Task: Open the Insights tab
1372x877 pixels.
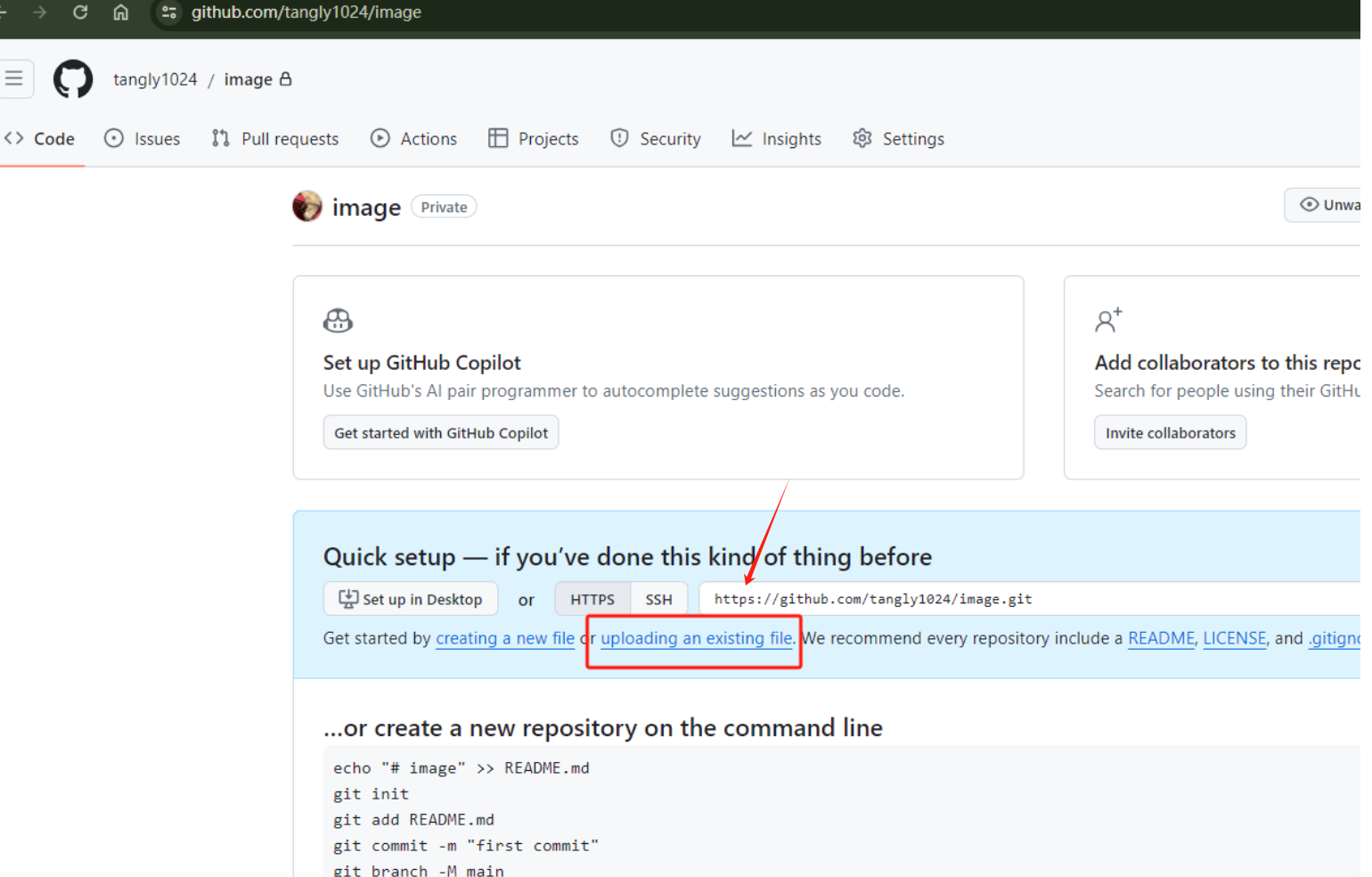Action: 777,139
